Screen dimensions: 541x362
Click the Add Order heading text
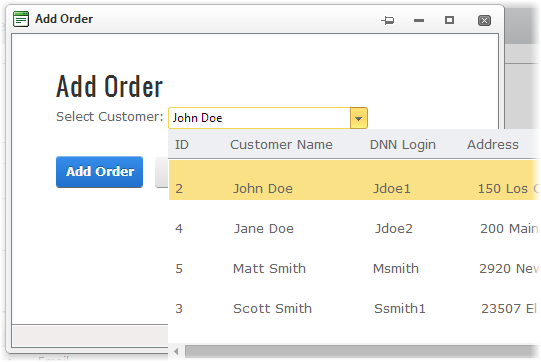109,87
